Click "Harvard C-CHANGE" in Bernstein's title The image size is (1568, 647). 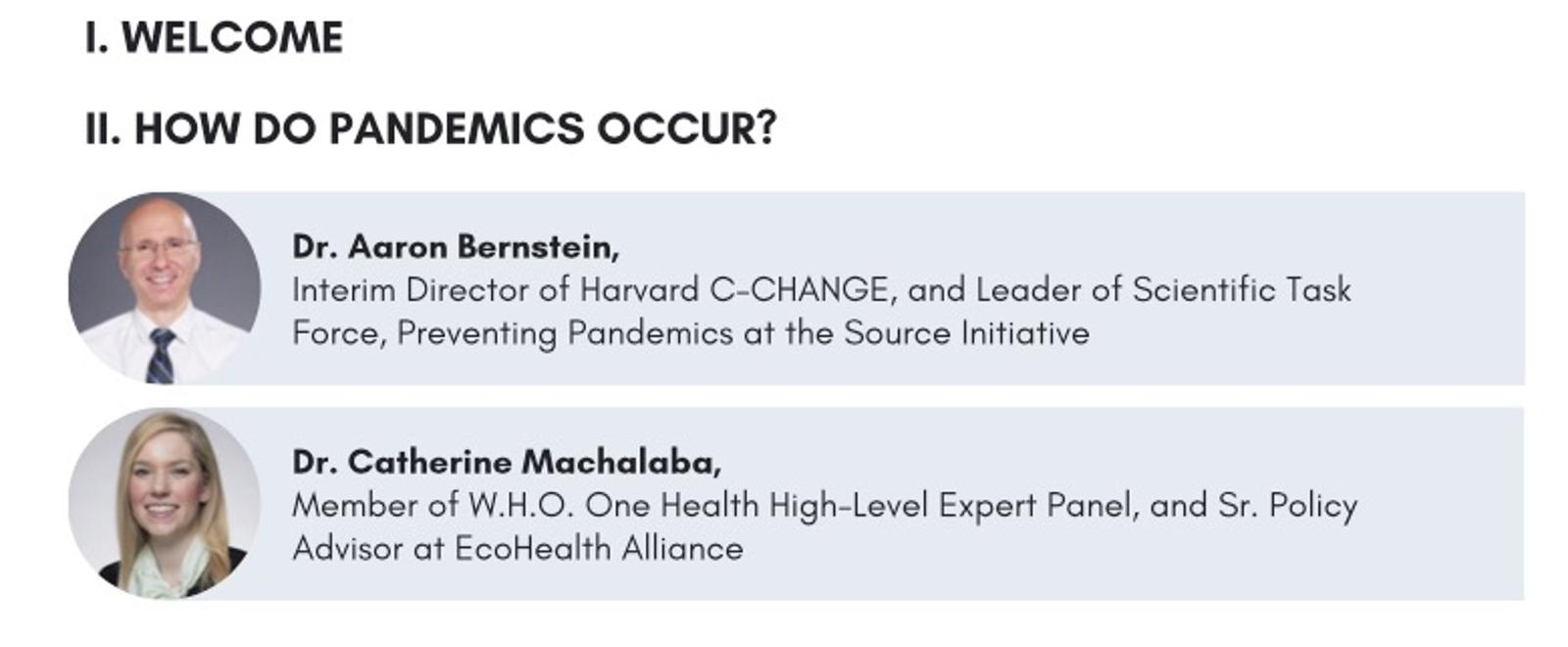tap(733, 290)
